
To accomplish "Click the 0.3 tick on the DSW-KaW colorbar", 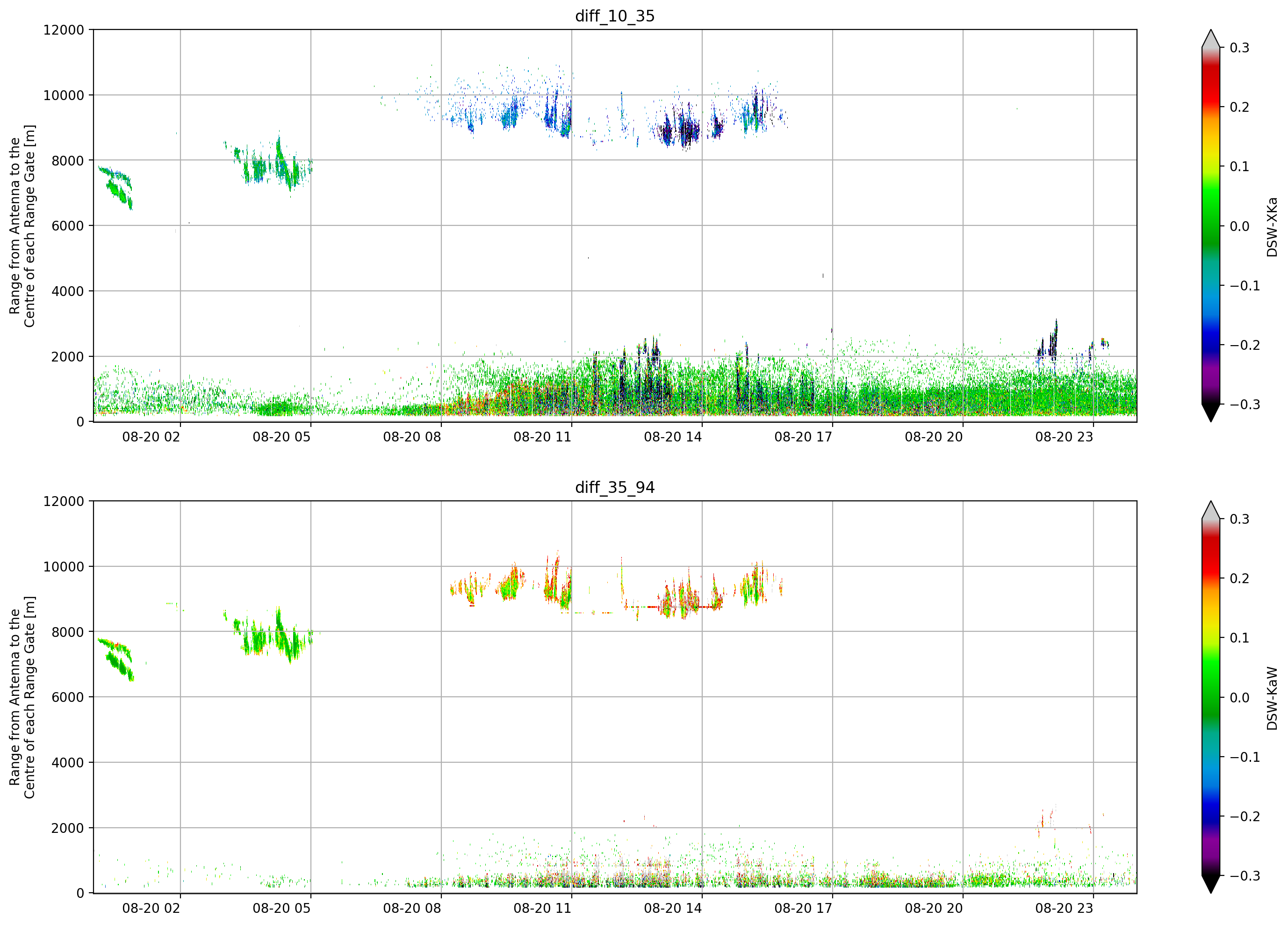I will coord(1240,519).
